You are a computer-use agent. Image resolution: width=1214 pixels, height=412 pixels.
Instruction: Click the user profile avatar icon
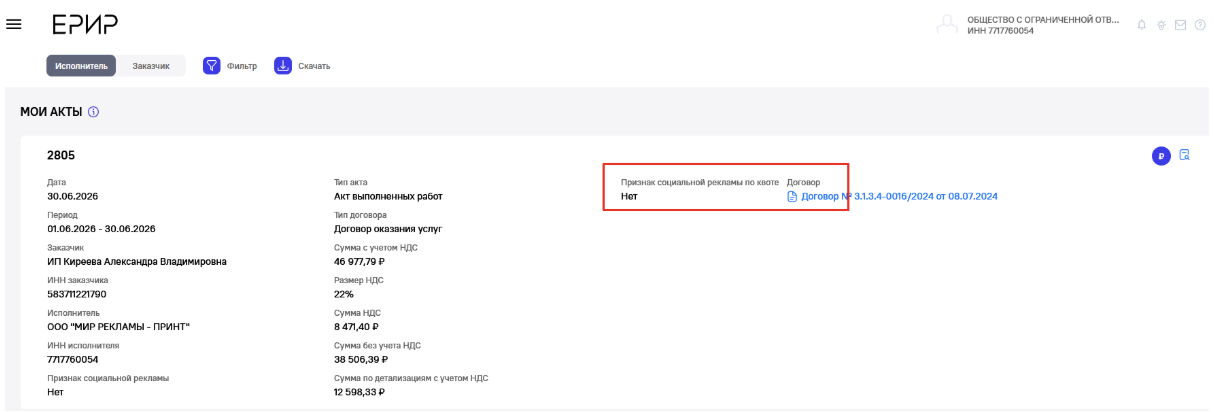pyautogui.click(x=947, y=25)
